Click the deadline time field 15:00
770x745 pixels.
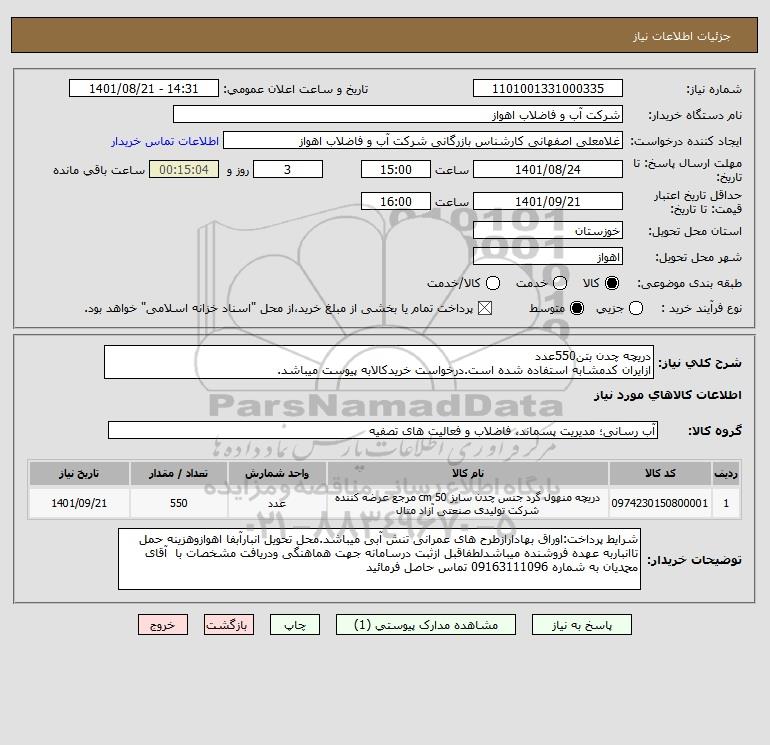click(x=396, y=169)
